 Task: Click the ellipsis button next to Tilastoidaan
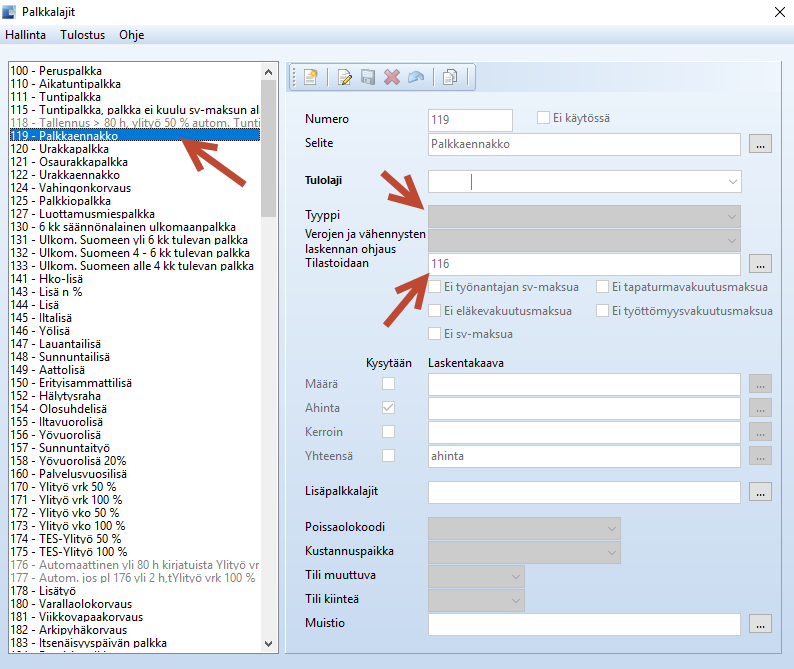point(760,264)
